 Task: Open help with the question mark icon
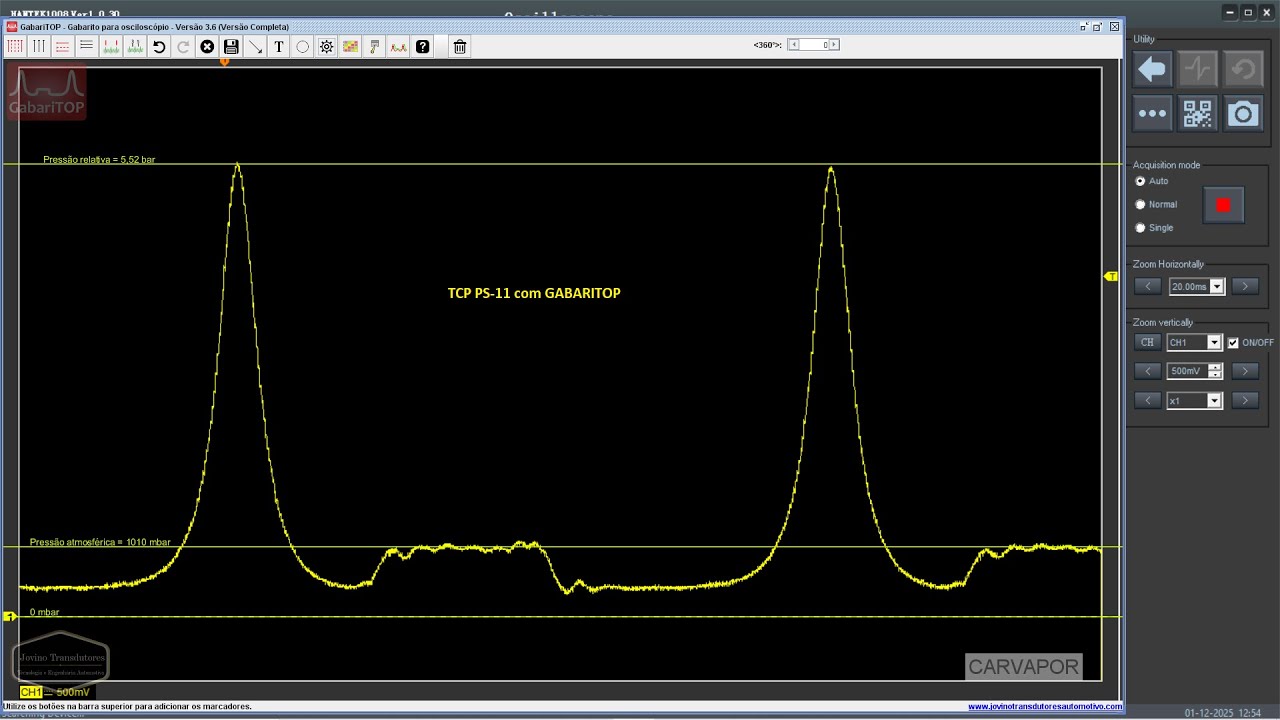pos(423,46)
